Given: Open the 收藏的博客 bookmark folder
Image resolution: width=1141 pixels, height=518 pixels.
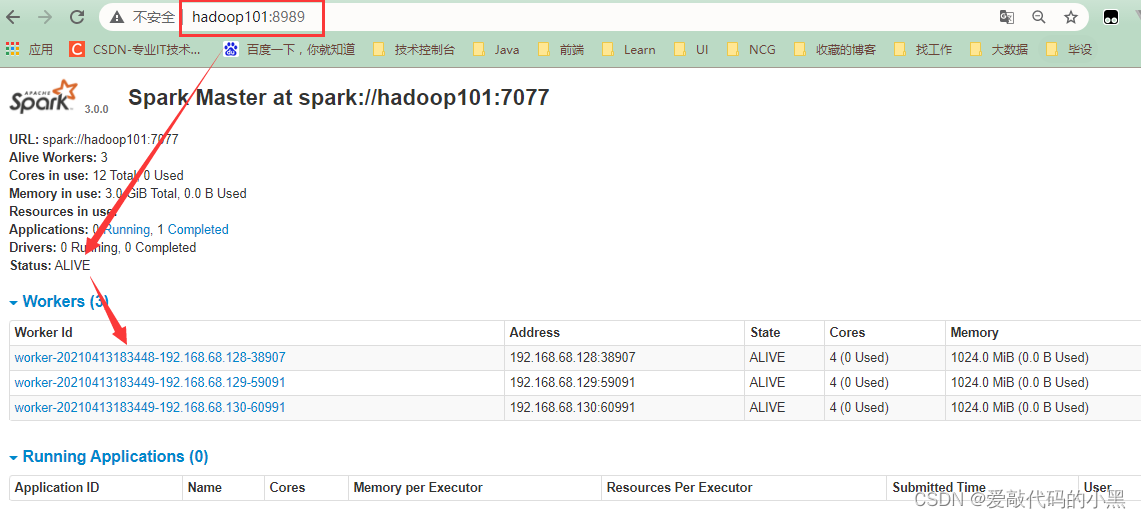Looking at the screenshot, I should click(x=835, y=49).
